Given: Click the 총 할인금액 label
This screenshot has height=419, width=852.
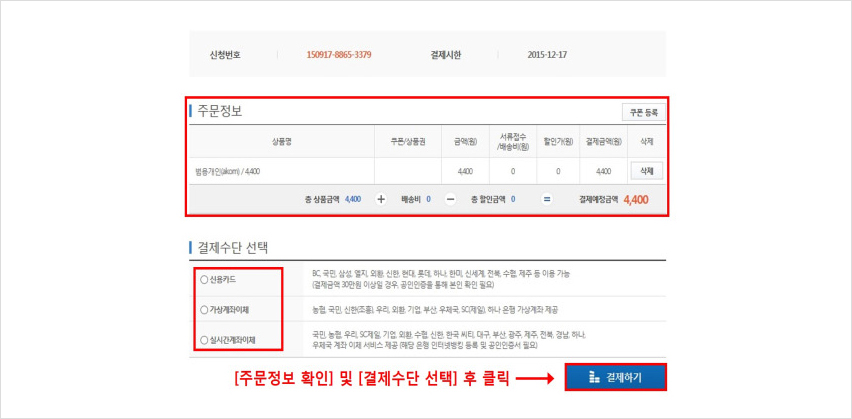Looking at the screenshot, I should coord(489,199).
